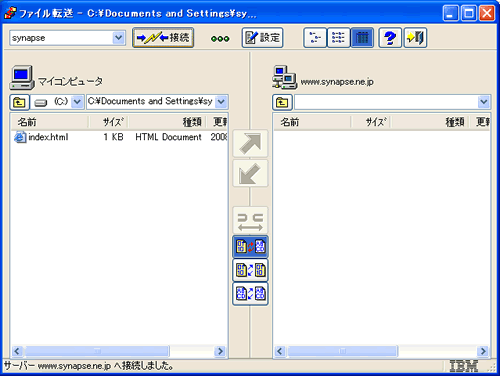
Task: Close the ファイル転送 window
Action: click(487, 14)
